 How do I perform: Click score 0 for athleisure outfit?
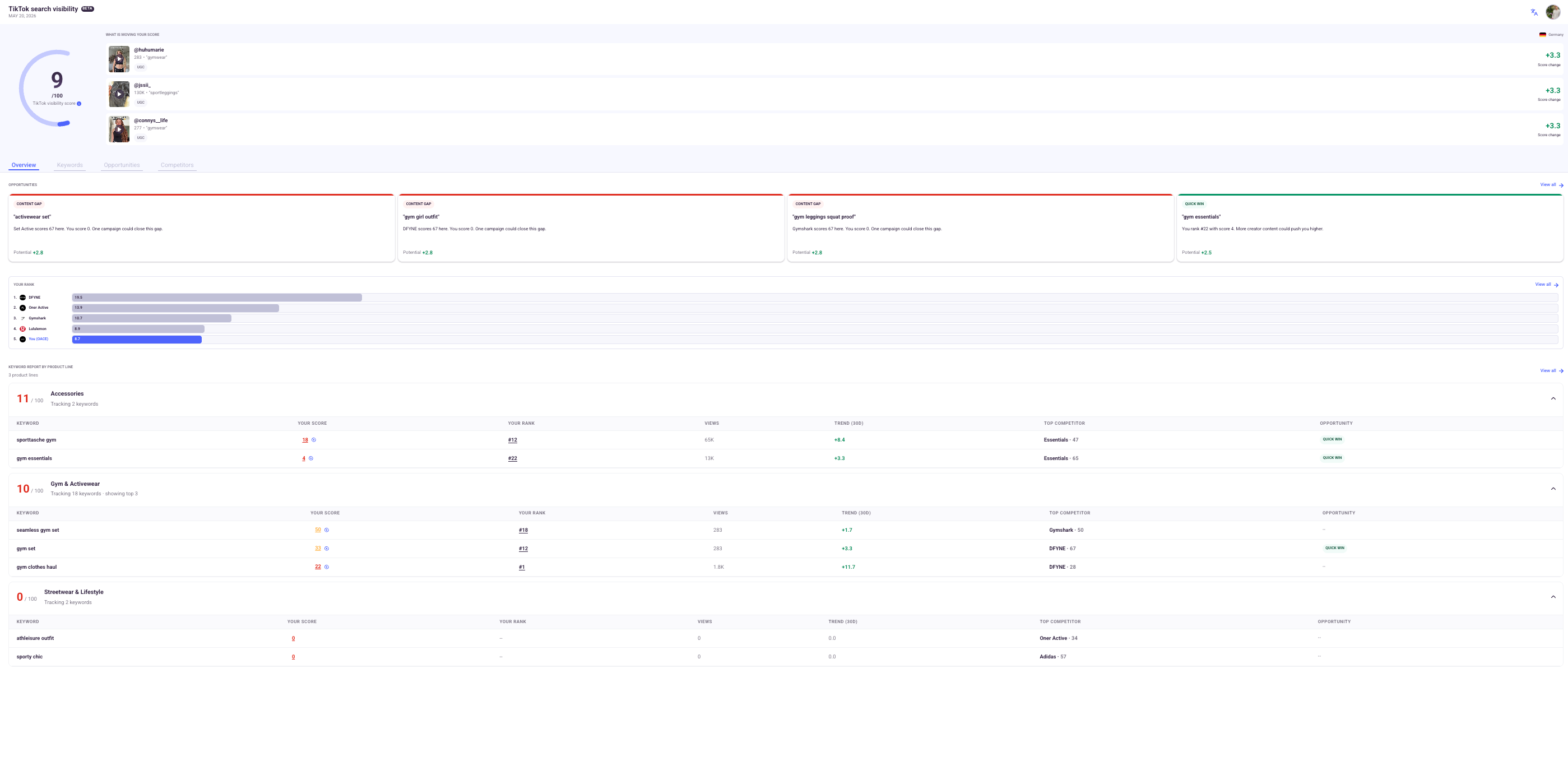[294, 638]
